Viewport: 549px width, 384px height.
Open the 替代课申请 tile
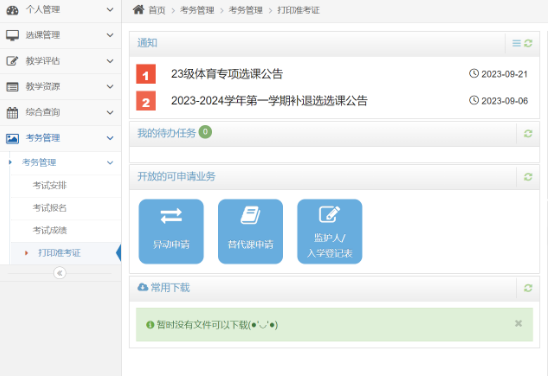[250, 231]
